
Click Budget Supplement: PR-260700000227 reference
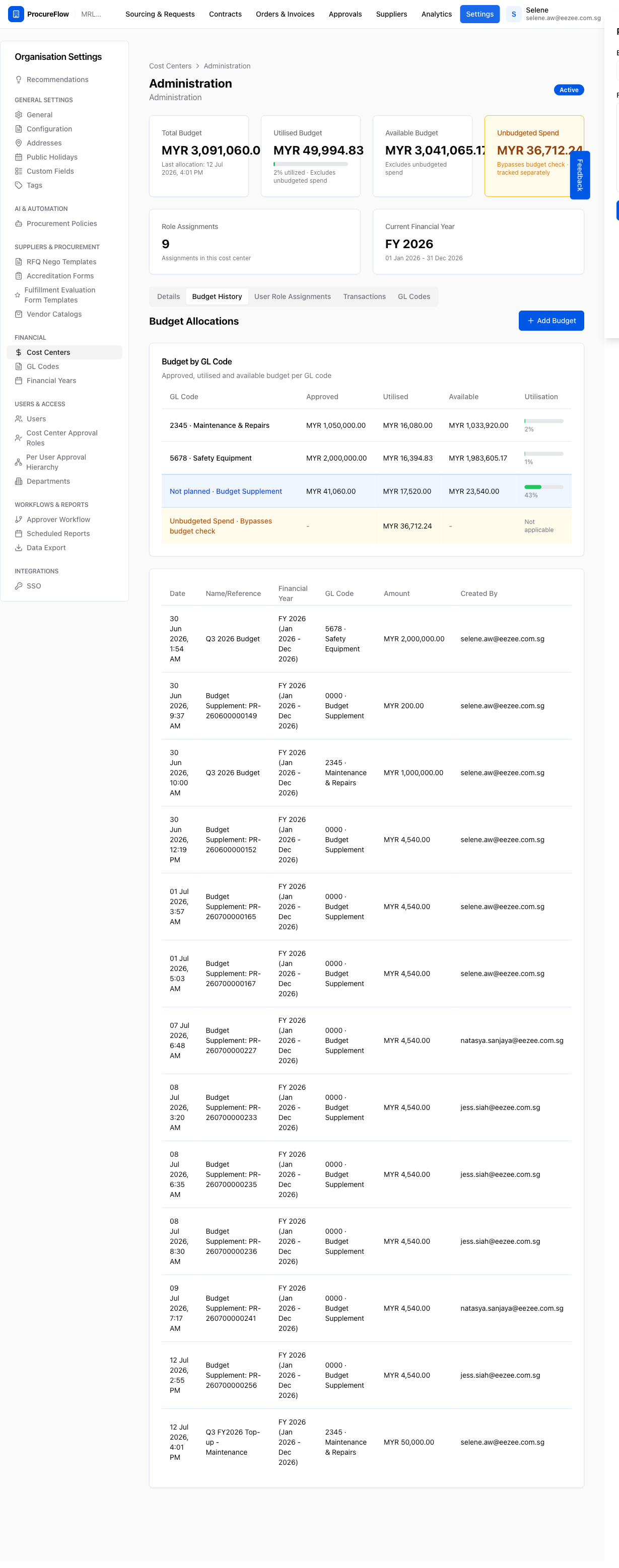[233, 1040]
